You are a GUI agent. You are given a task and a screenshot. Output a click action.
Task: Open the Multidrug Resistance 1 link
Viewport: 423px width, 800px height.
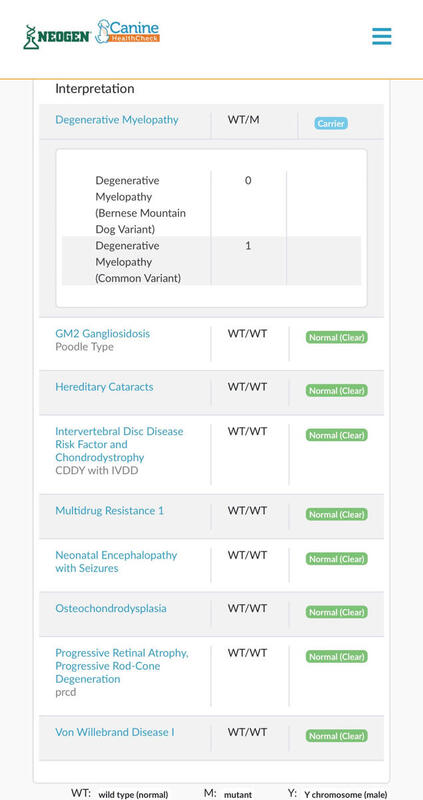pos(110,510)
